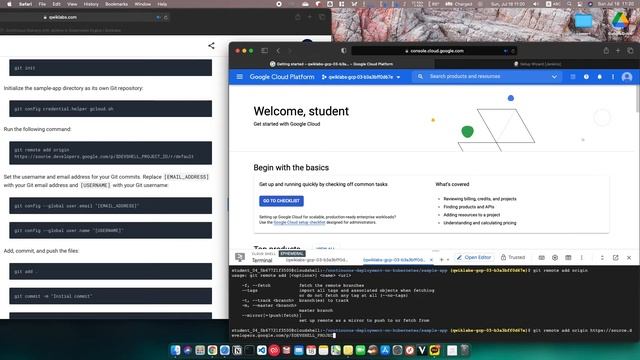The height and width of the screenshot is (360, 640).
Task: Open the Trash in the Dock
Action: [465, 350]
